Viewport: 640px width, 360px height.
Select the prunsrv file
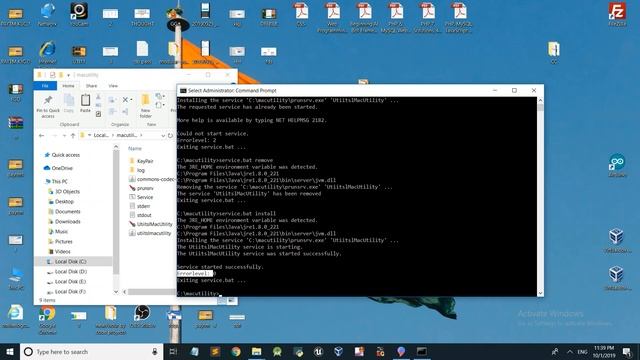pos(145,188)
